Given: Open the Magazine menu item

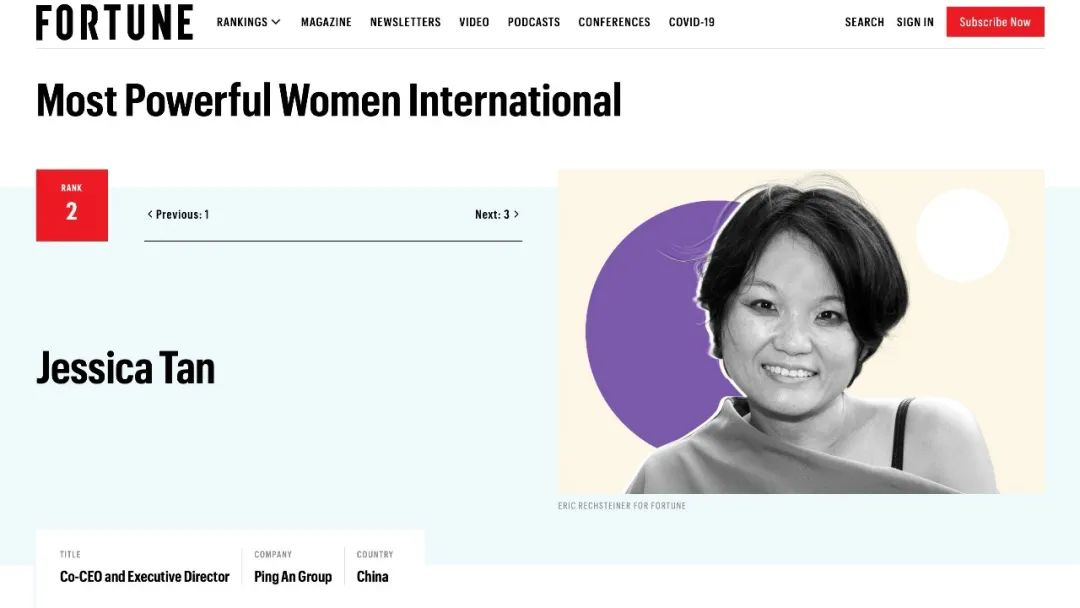Looking at the screenshot, I should (326, 22).
